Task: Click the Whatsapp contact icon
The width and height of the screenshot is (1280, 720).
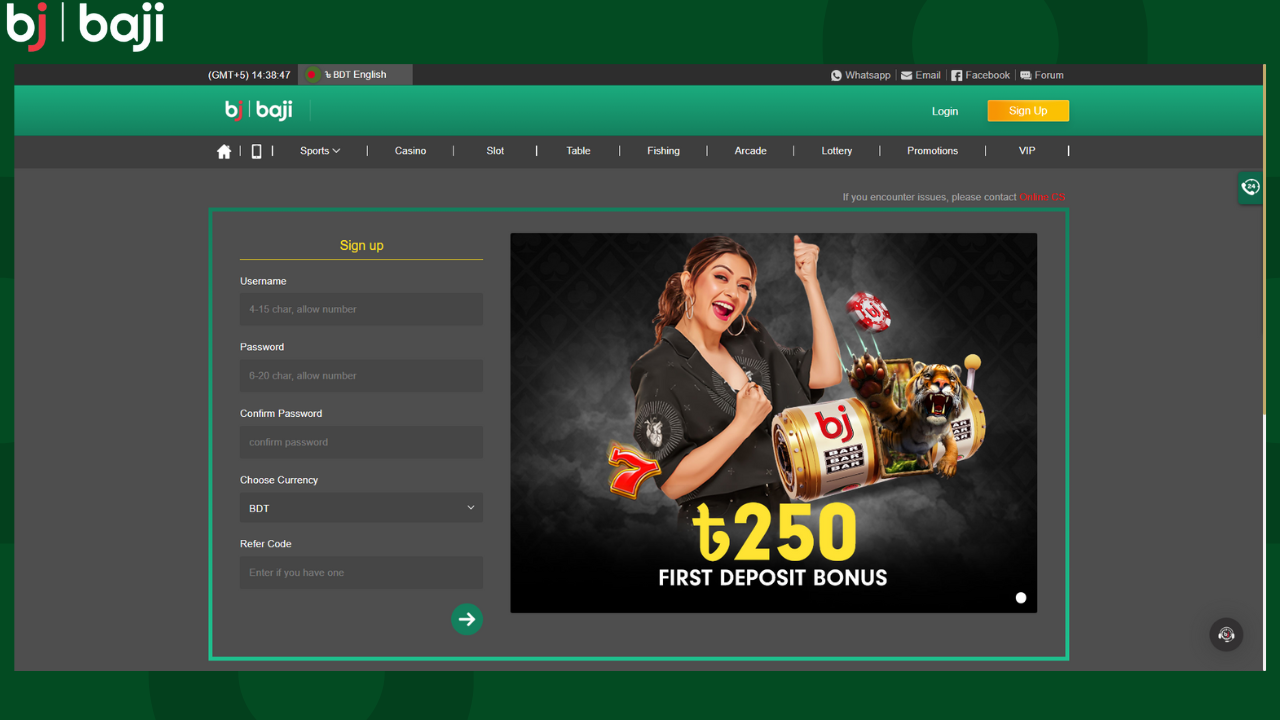Action: tap(836, 75)
